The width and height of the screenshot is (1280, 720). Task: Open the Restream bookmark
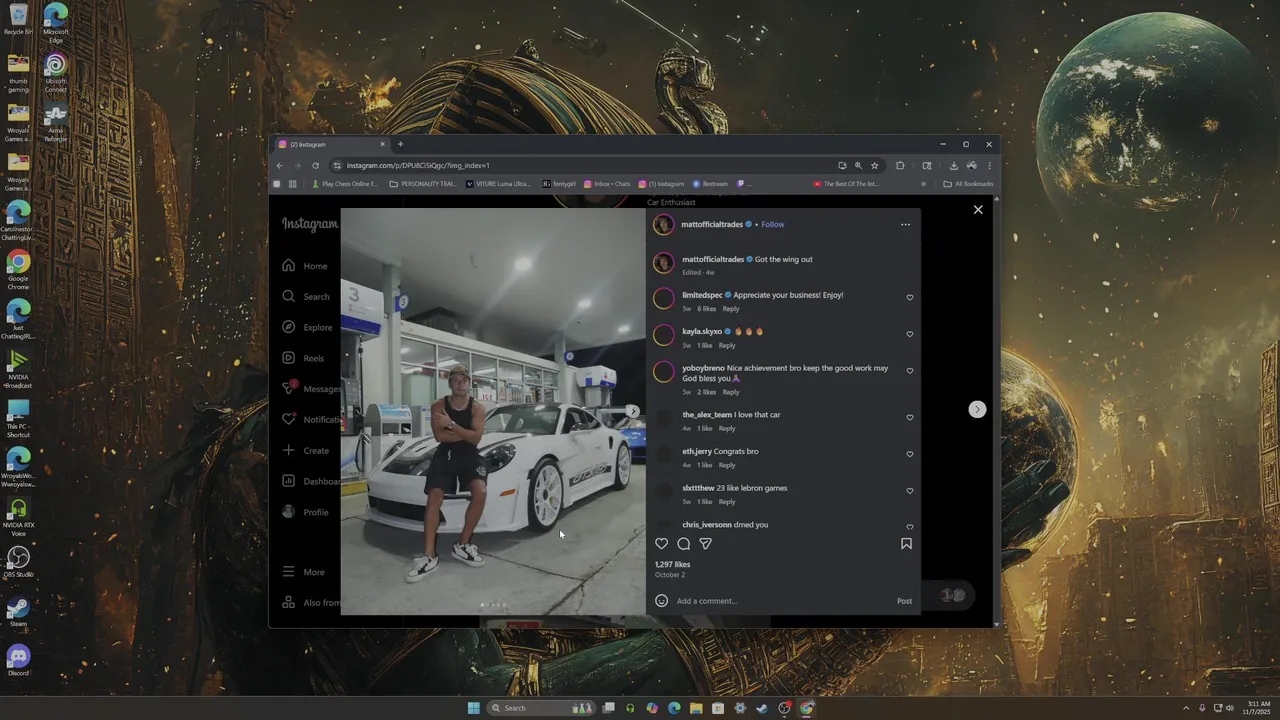710,184
